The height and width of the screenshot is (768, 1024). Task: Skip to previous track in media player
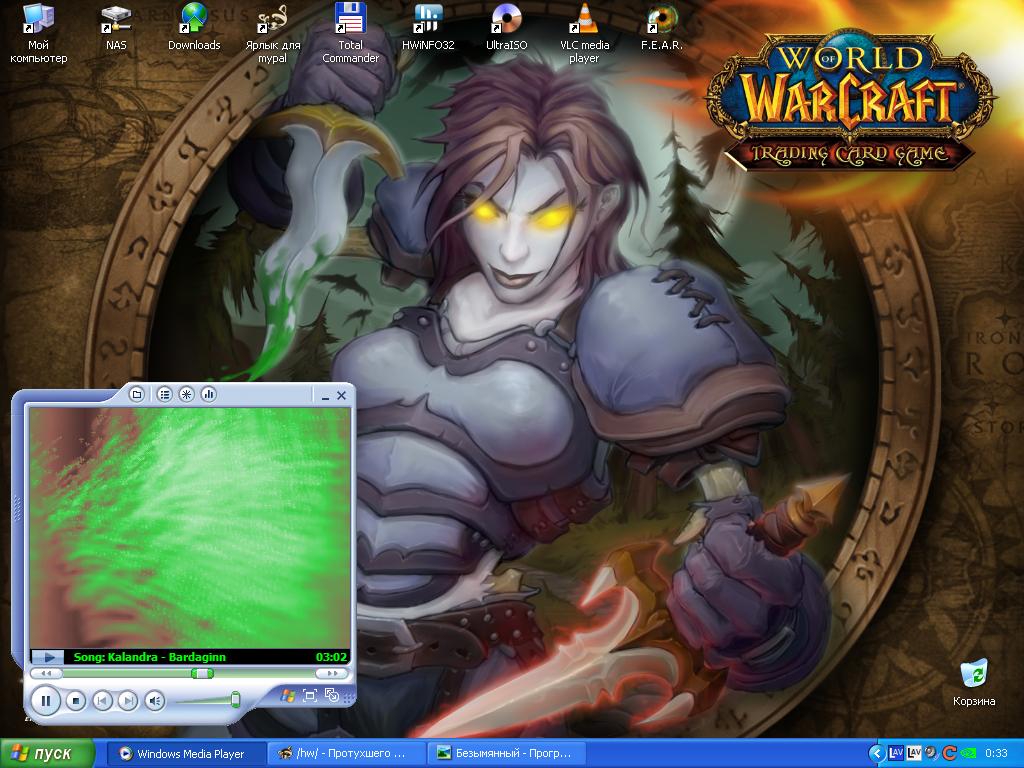pyautogui.click(x=103, y=701)
